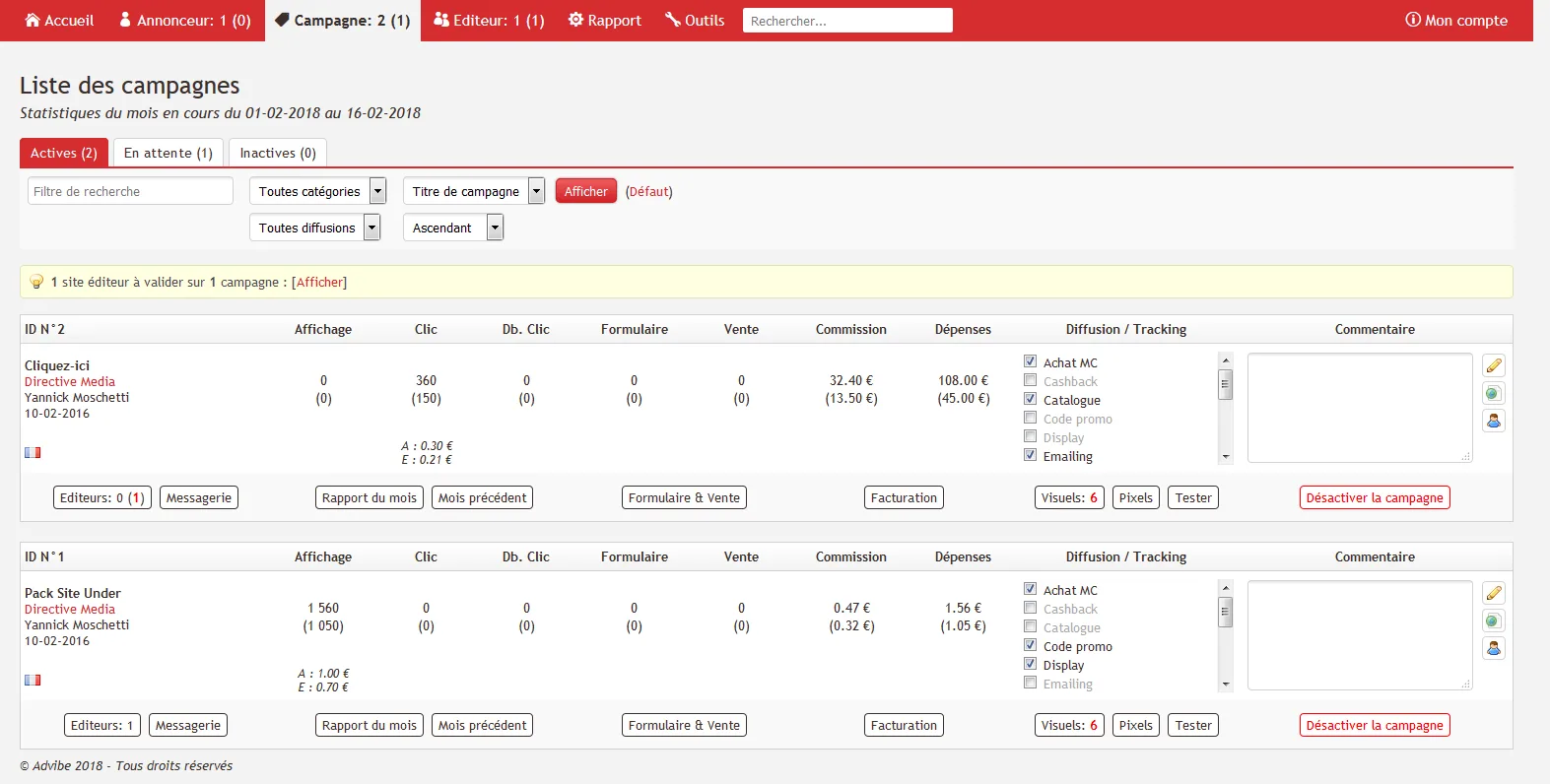Toggle Catalogue checkbox for Cliquez-ici campaign
Viewport: 1550px width, 784px height.
[1030, 399]
